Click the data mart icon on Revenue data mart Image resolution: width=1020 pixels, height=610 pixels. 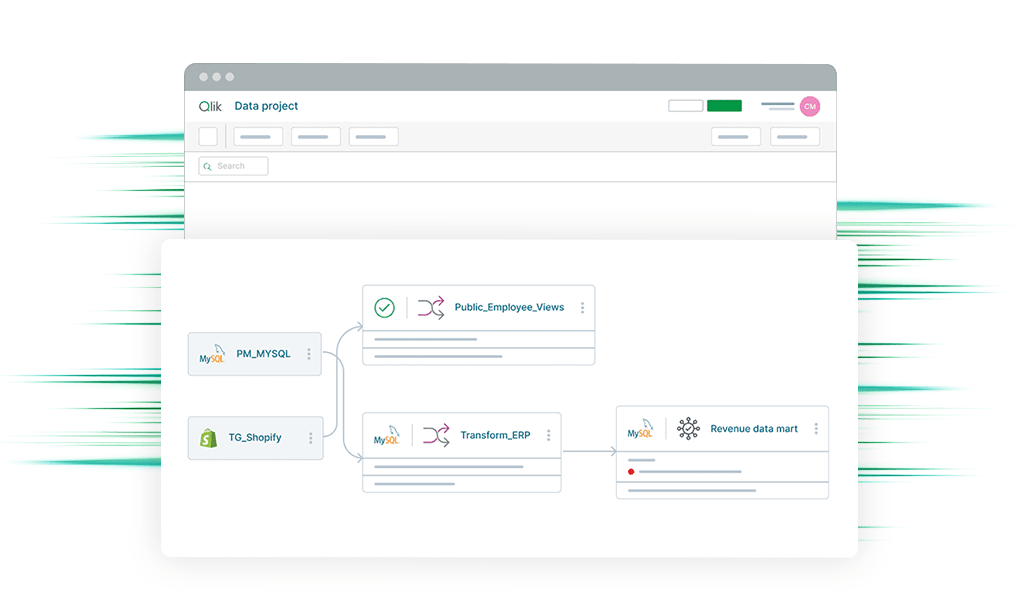[687, 427]
